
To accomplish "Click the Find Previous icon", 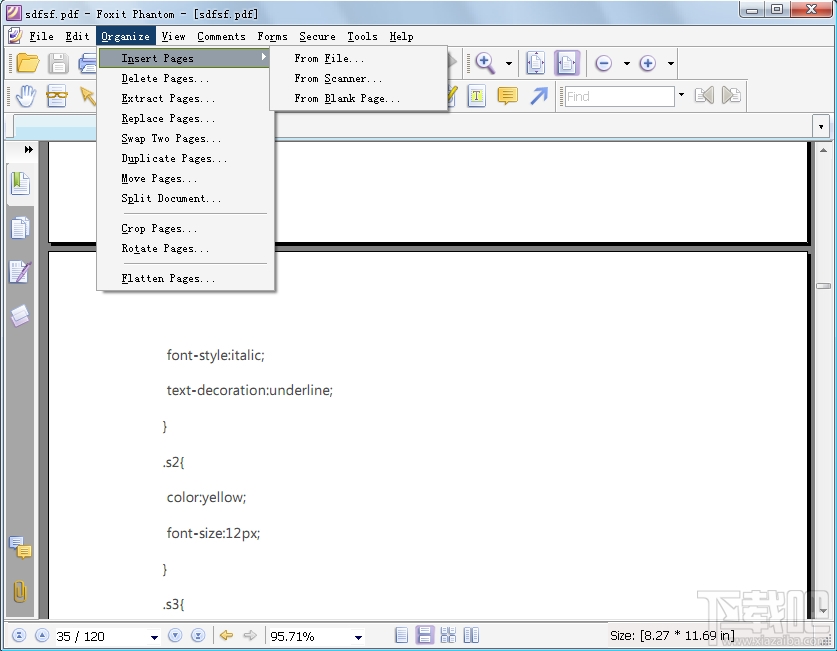I will point(704,96).
